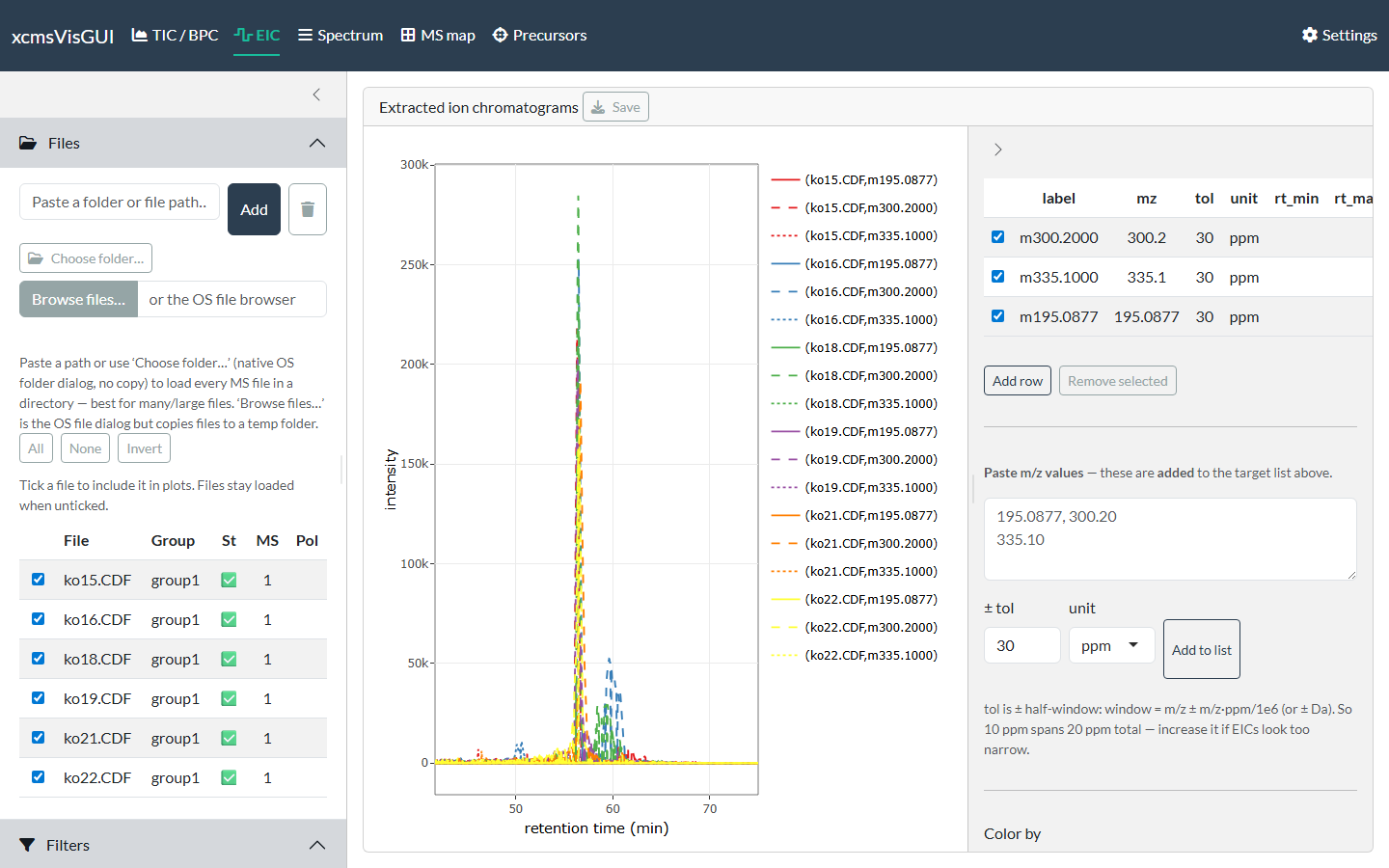
Task: Click the green status icon for ko18.CDF
Action: [229, 659]
